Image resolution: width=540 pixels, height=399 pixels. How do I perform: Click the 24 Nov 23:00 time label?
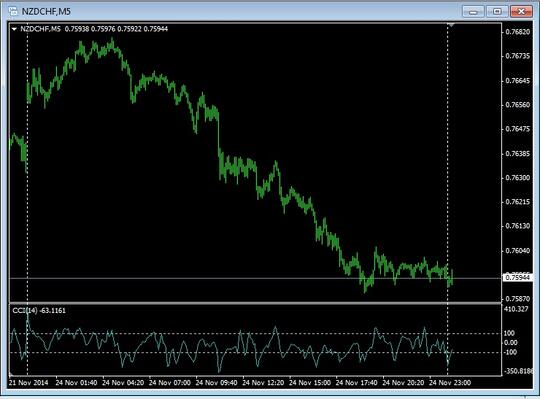pyautogui.click(x=449, y=383)
